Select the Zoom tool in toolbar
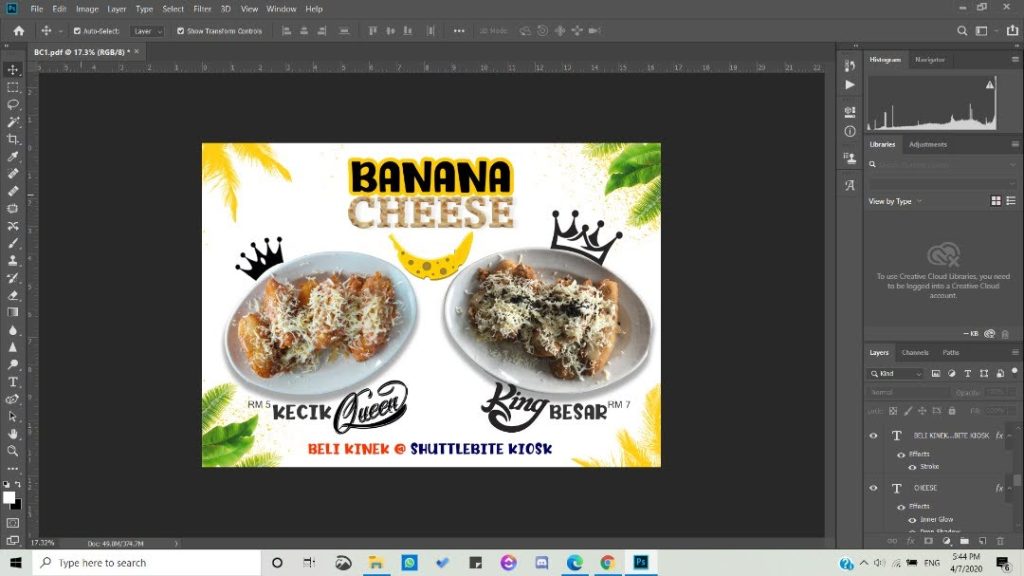Screen dimensions: 1024x576 pos(13,451)
